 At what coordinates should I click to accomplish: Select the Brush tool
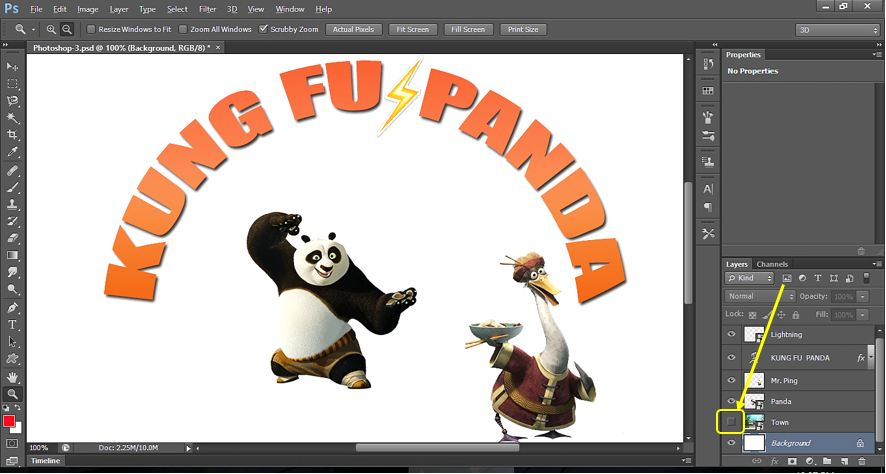[x=12, y=188]
